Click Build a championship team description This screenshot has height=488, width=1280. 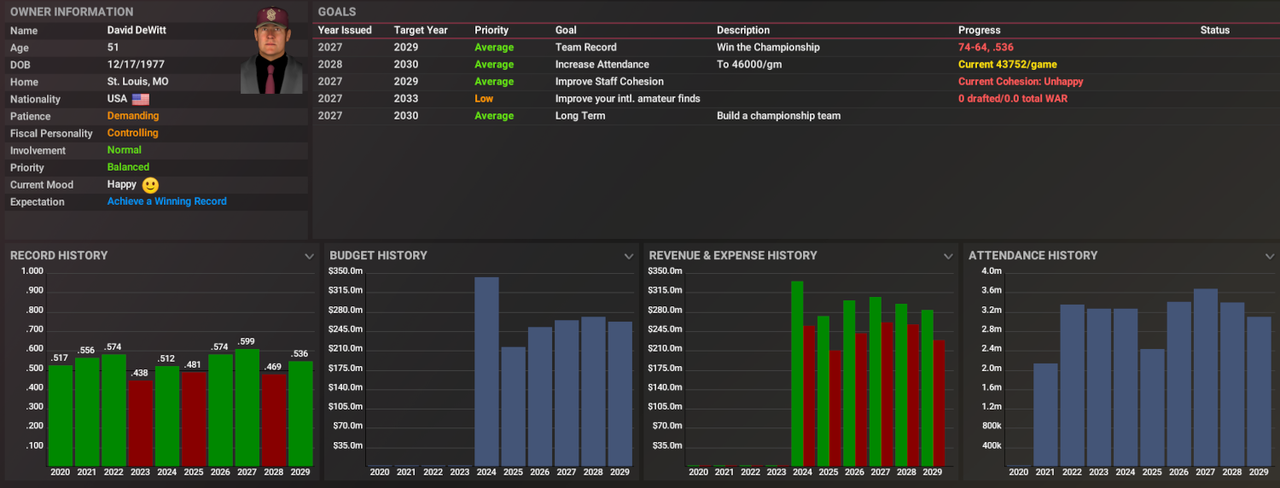tap(778, 116)
